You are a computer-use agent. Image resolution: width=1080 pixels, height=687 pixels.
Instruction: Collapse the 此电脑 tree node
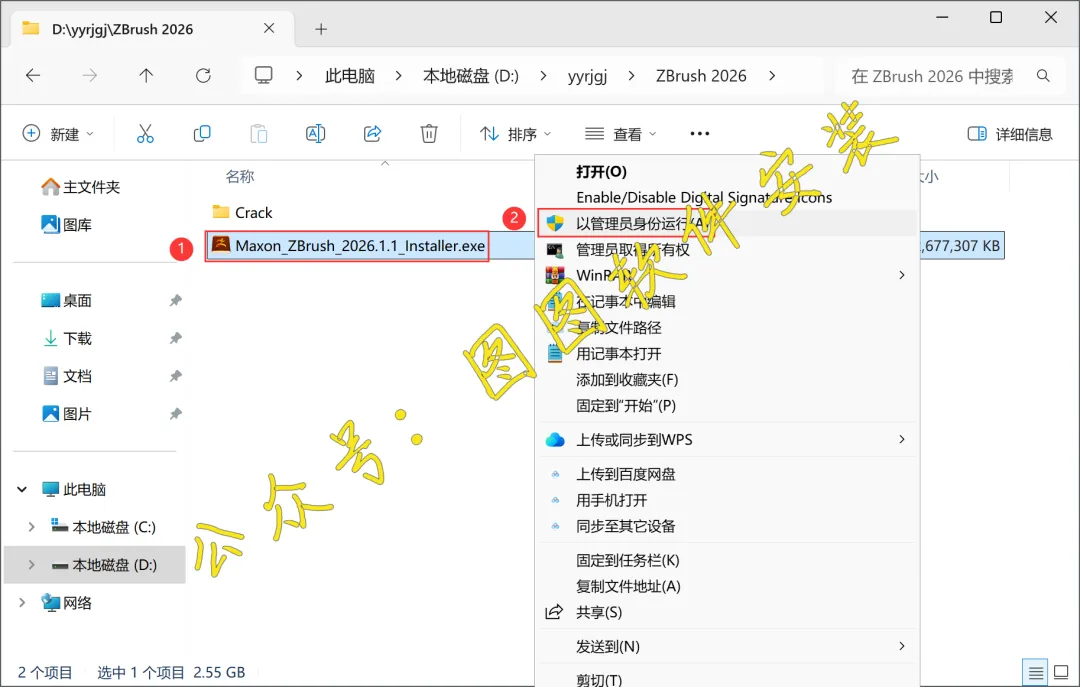22,489
